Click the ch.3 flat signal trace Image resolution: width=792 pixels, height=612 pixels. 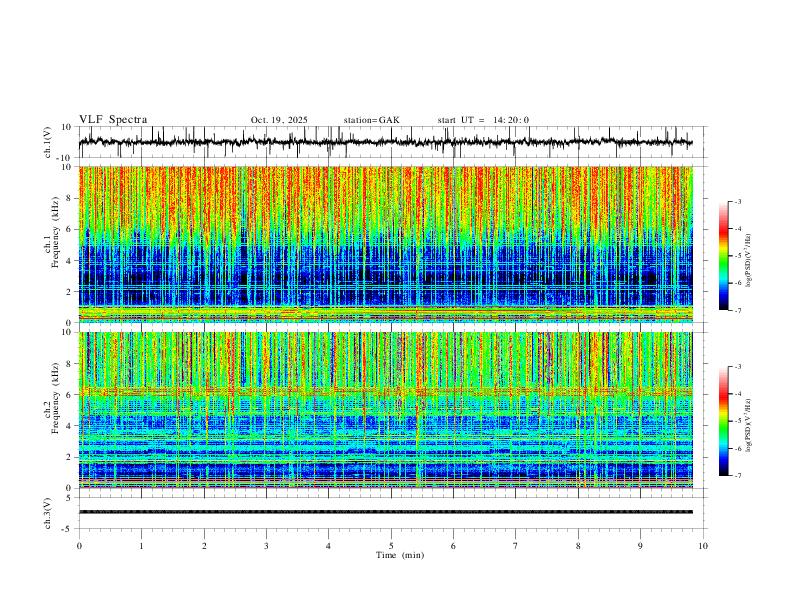click(385, 512)
